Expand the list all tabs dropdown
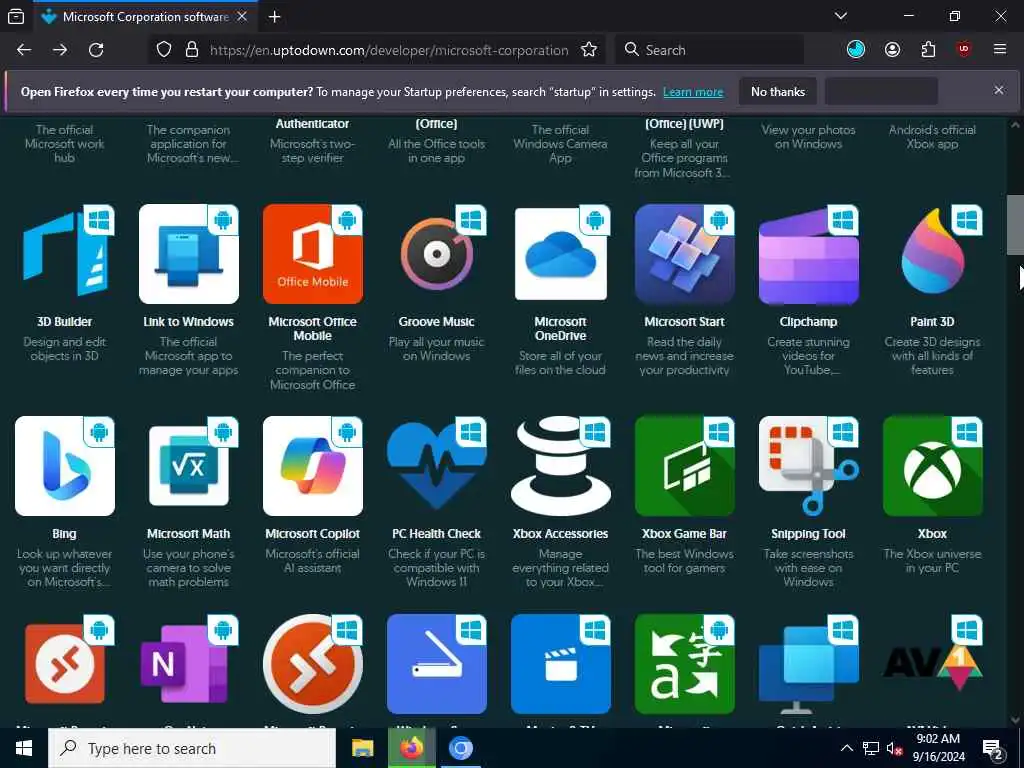This screenshot has height=768, width=1024. point(841,16)
